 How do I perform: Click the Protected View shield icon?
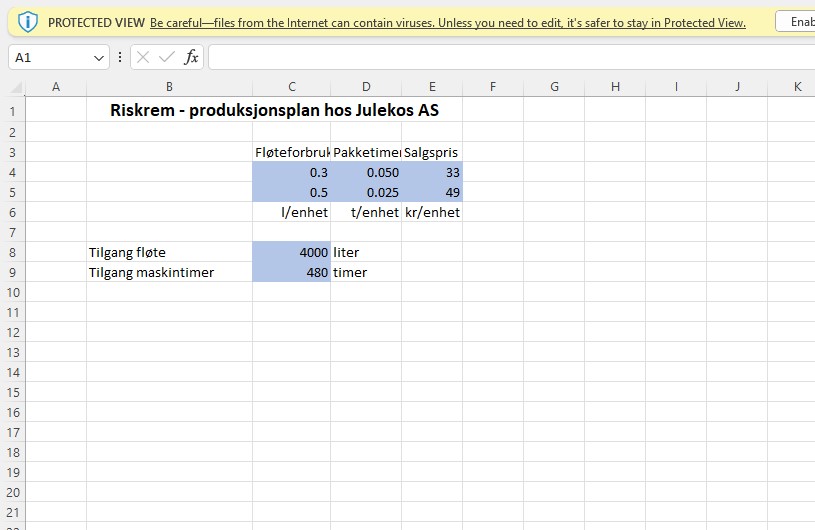click(x=28, y=22)
